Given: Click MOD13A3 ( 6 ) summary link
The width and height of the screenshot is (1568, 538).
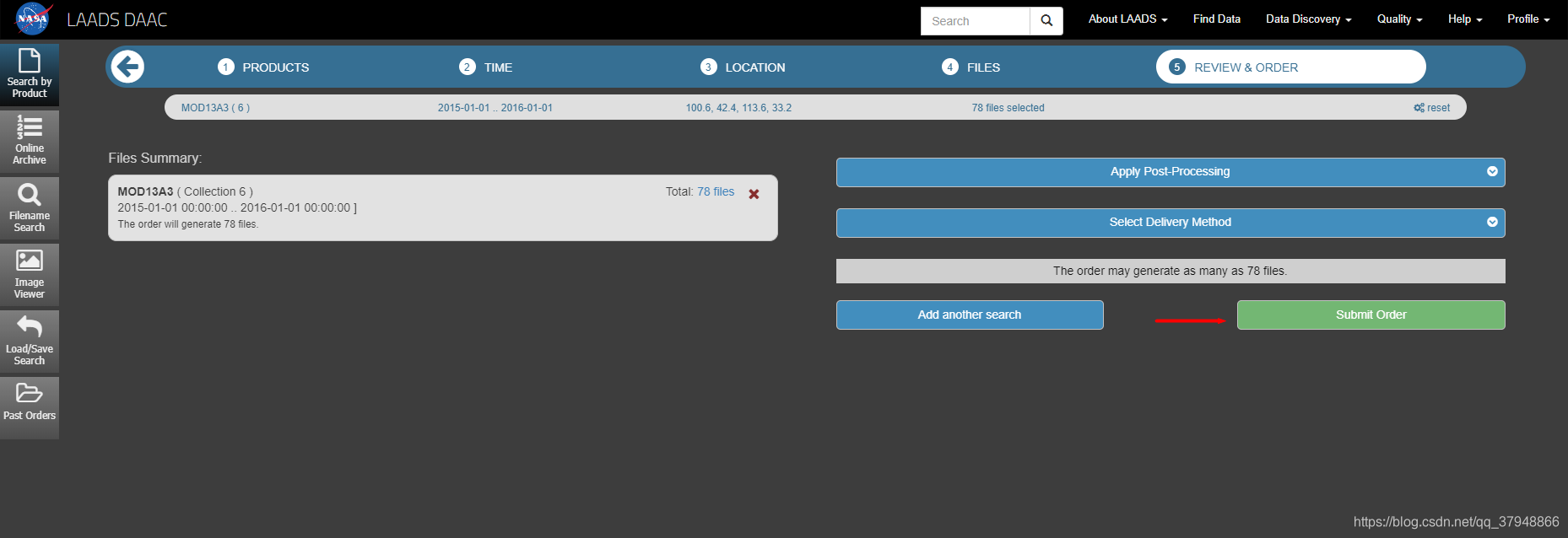Looking at the screenshot, I should 215,108.
